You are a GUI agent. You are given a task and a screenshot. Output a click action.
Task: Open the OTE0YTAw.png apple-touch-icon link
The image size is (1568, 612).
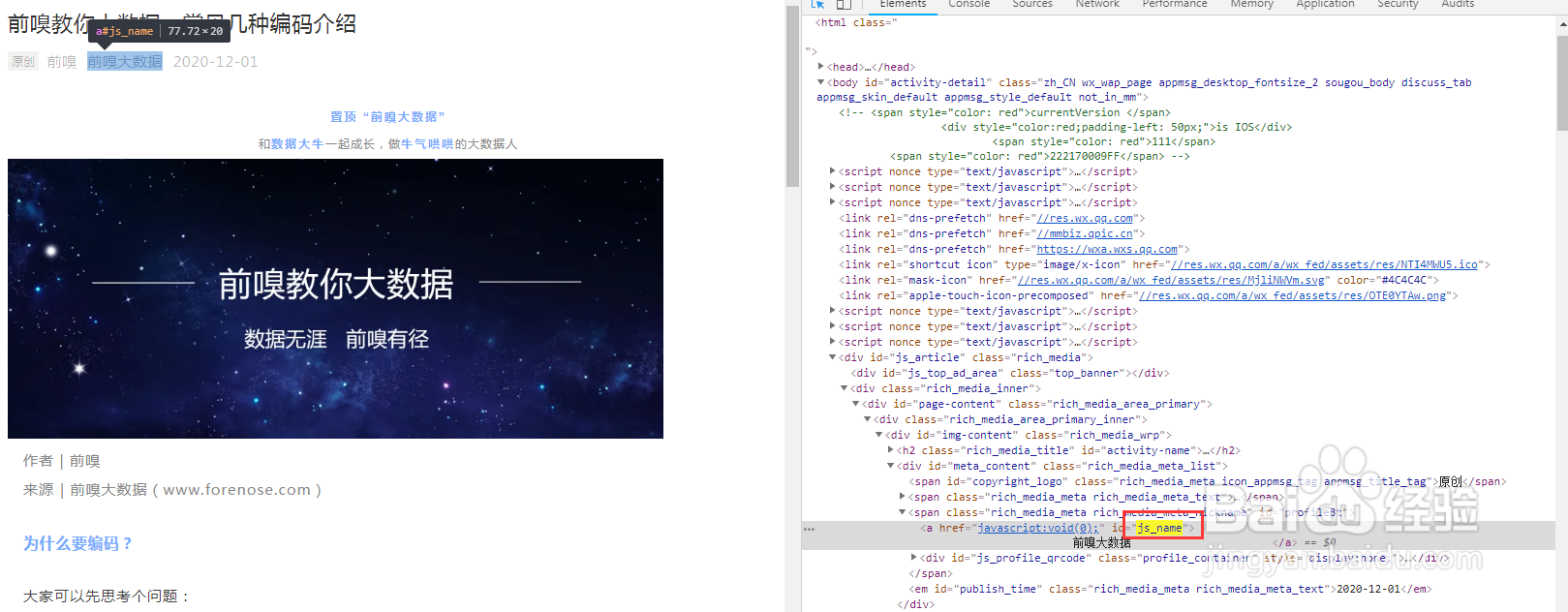tap(1293, 296)
